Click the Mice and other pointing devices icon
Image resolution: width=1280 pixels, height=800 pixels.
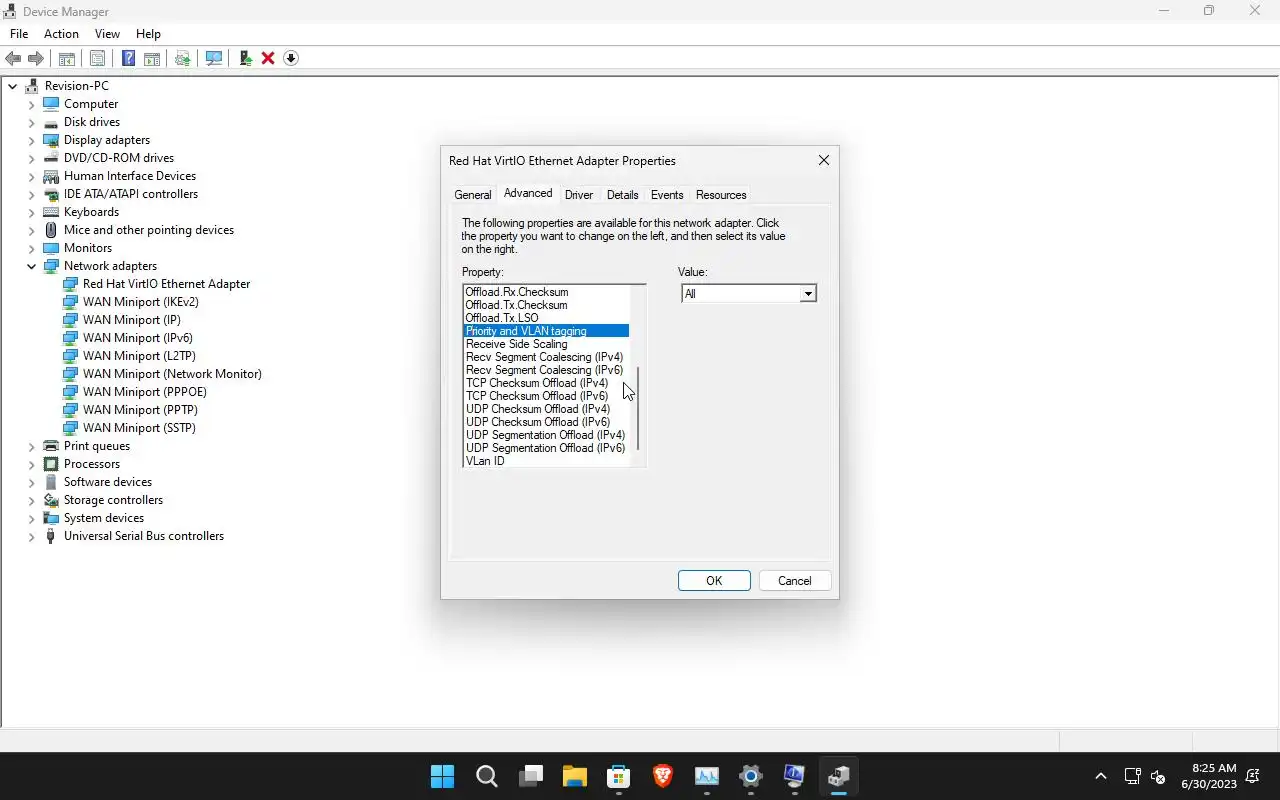(x=51, y=230)
